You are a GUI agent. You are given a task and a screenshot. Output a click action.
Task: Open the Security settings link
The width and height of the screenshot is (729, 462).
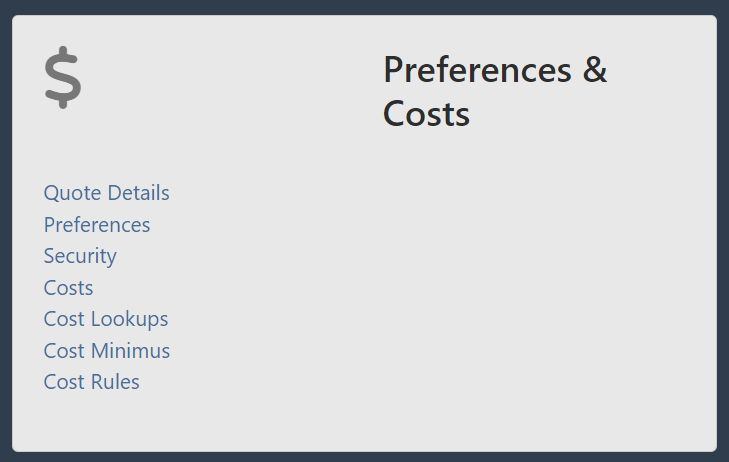tap(80, 256)
